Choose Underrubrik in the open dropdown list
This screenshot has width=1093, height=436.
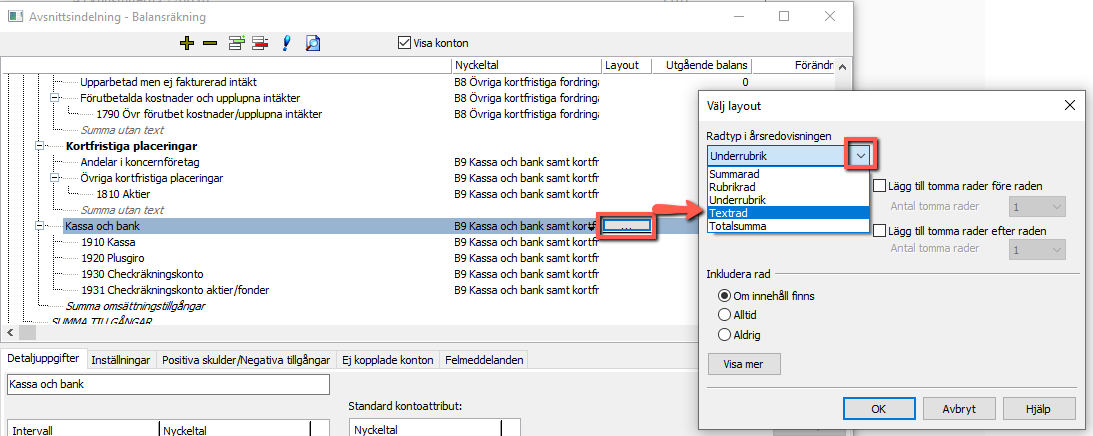[x=788, y=200]
